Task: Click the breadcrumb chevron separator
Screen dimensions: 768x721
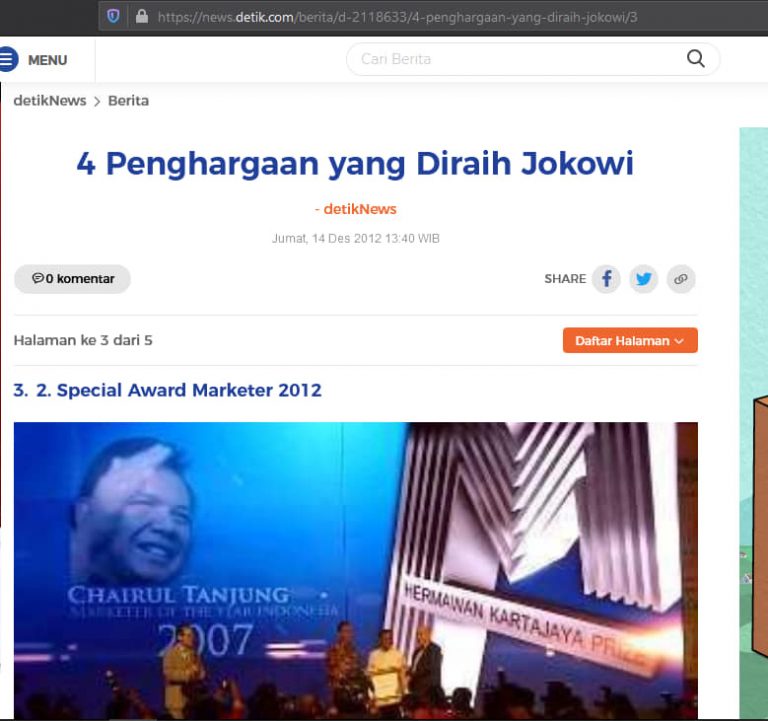Action: click(97, 101)
